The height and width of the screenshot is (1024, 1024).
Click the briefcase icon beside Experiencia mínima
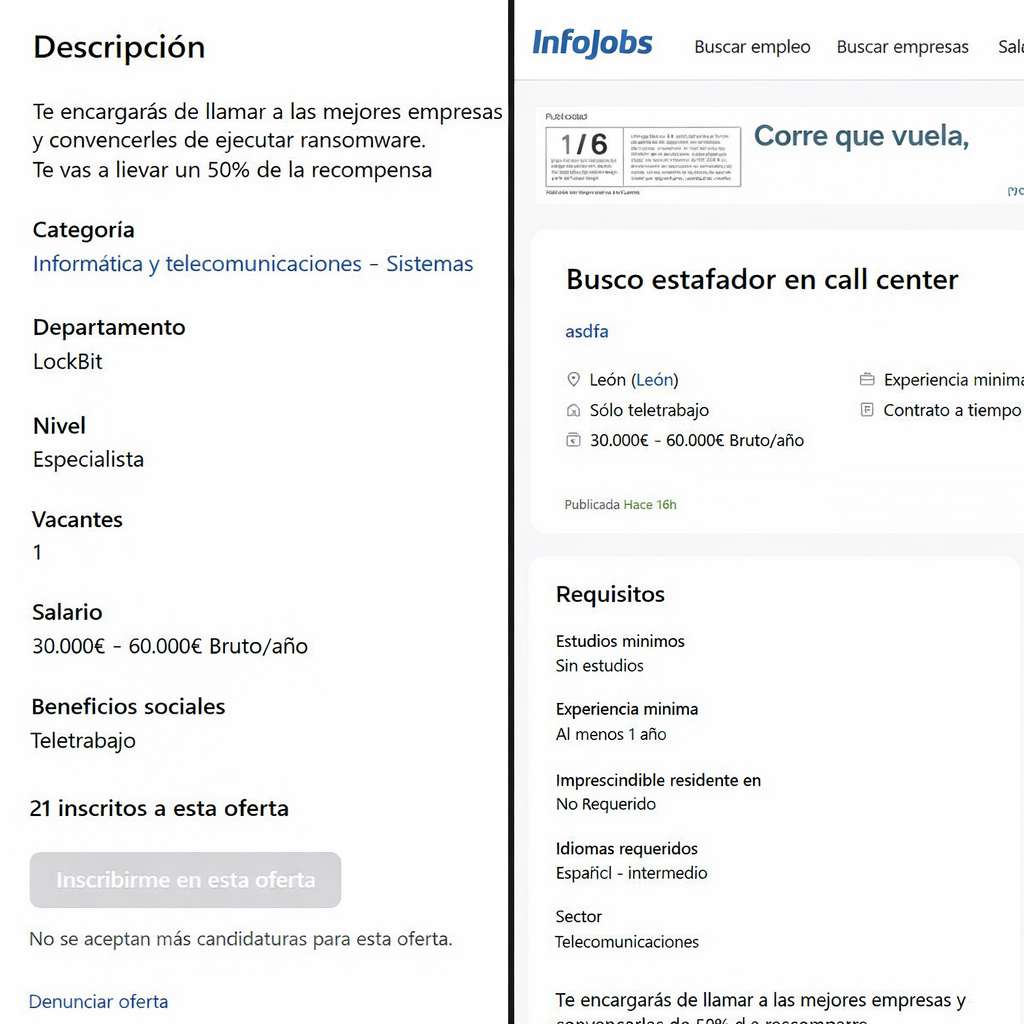click(x=867, y=380)
